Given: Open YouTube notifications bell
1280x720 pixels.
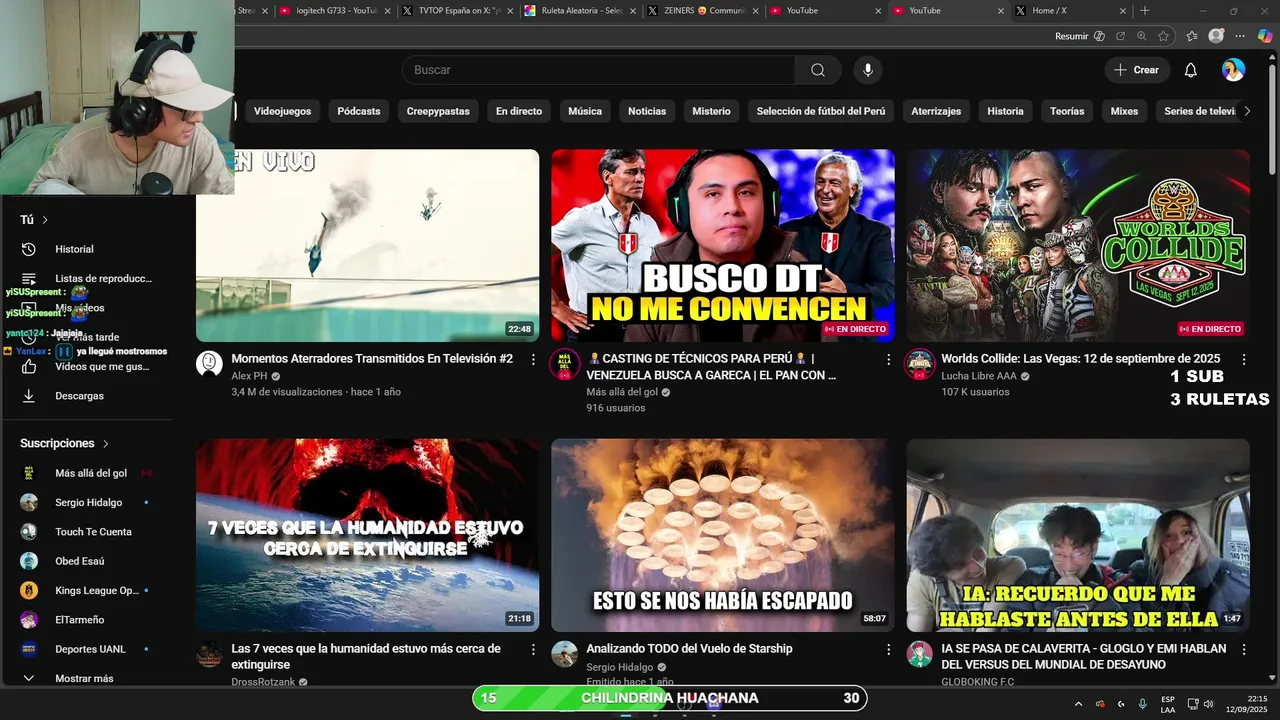Looking at the screenshot, I should [1190, 70].
